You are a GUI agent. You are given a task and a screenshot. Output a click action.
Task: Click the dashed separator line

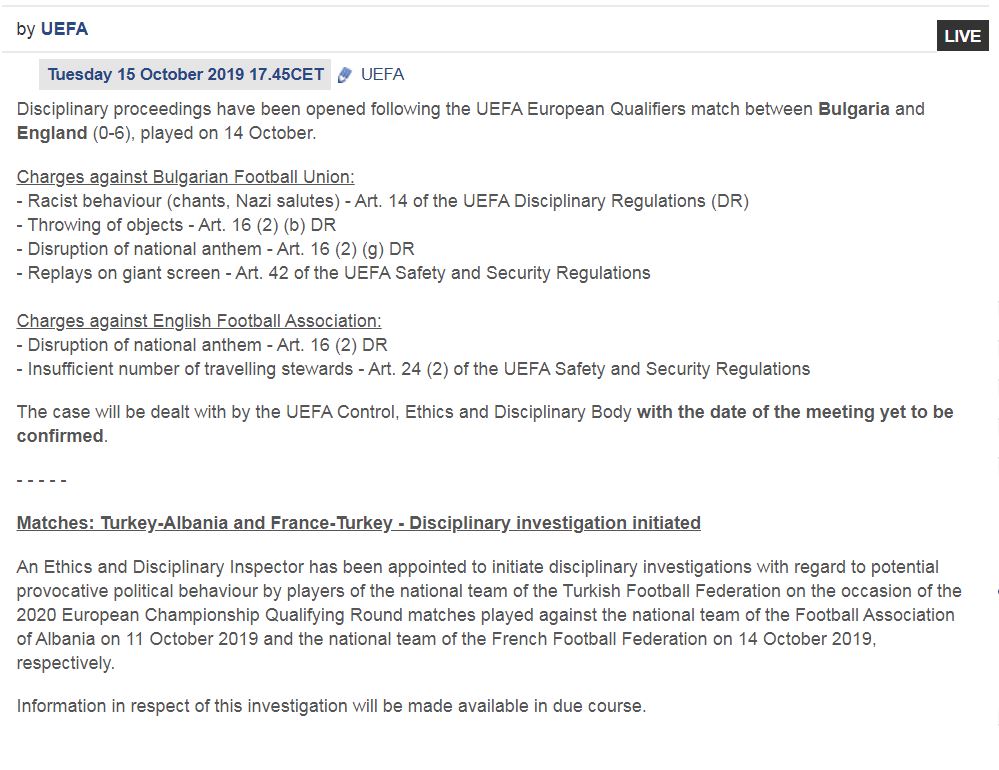point(42,481)
